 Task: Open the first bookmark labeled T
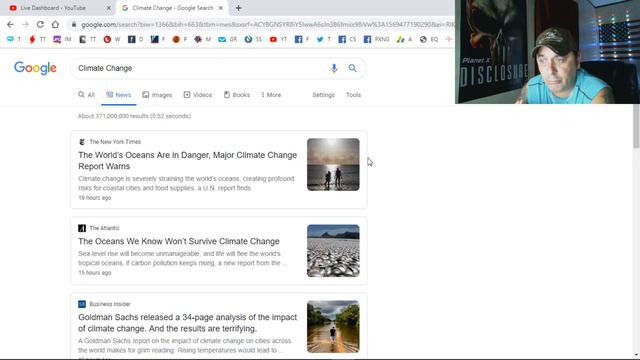[14, 39]
